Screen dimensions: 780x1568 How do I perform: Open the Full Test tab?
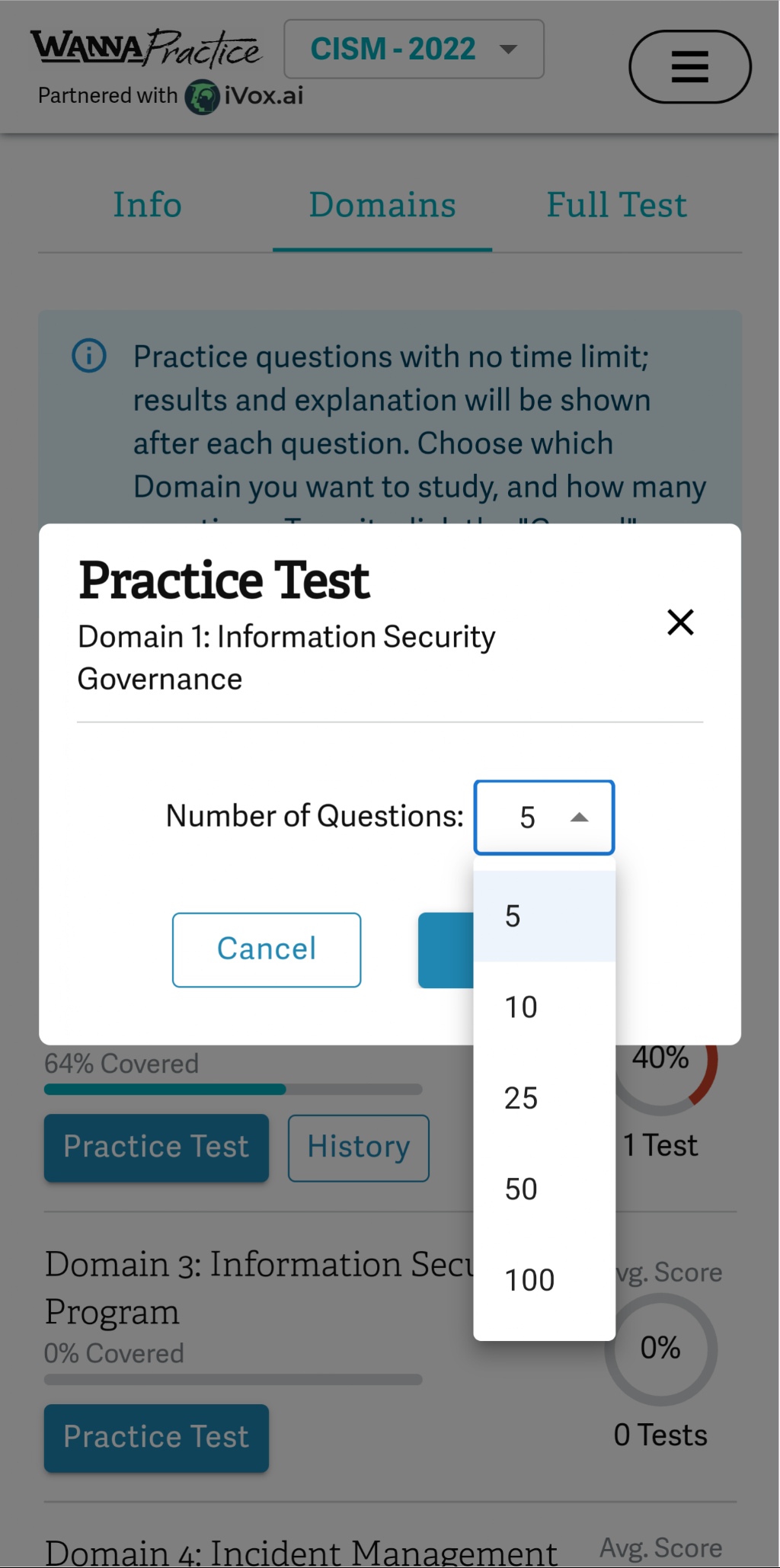click(615, 204)
